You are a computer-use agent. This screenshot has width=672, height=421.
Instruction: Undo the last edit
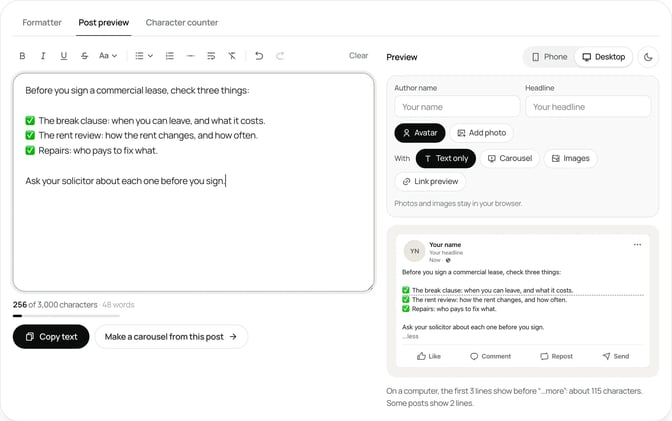coord(259,56)
